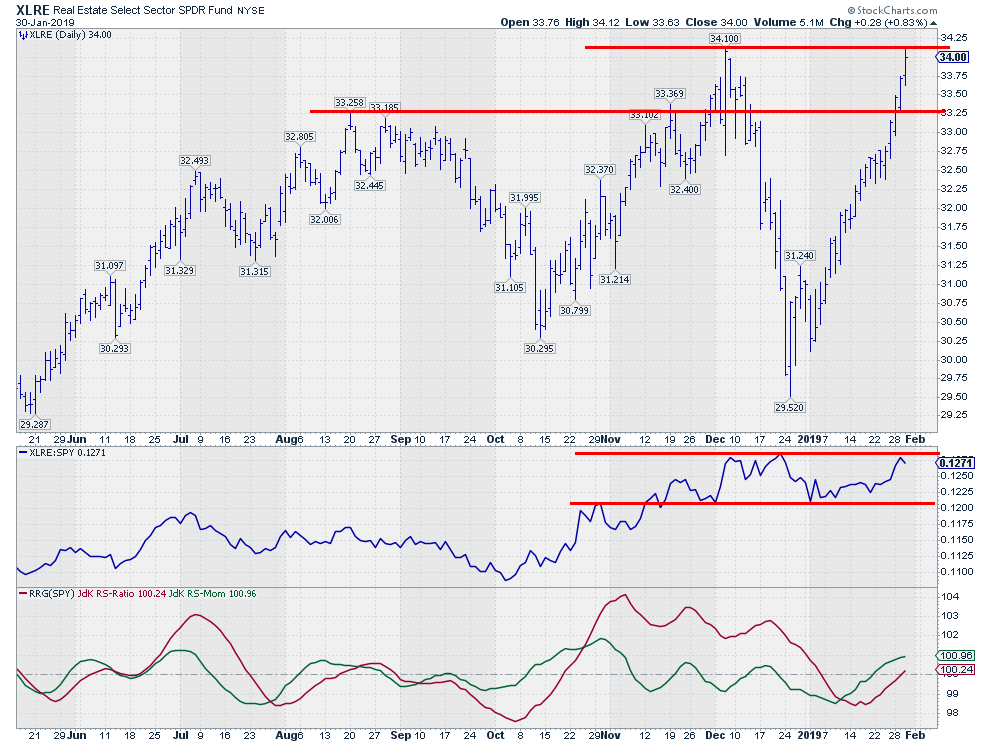Click the 31.105 low label
Viewport: 990px width, 744px height.
pyautogui.click(x=510, y=287)
